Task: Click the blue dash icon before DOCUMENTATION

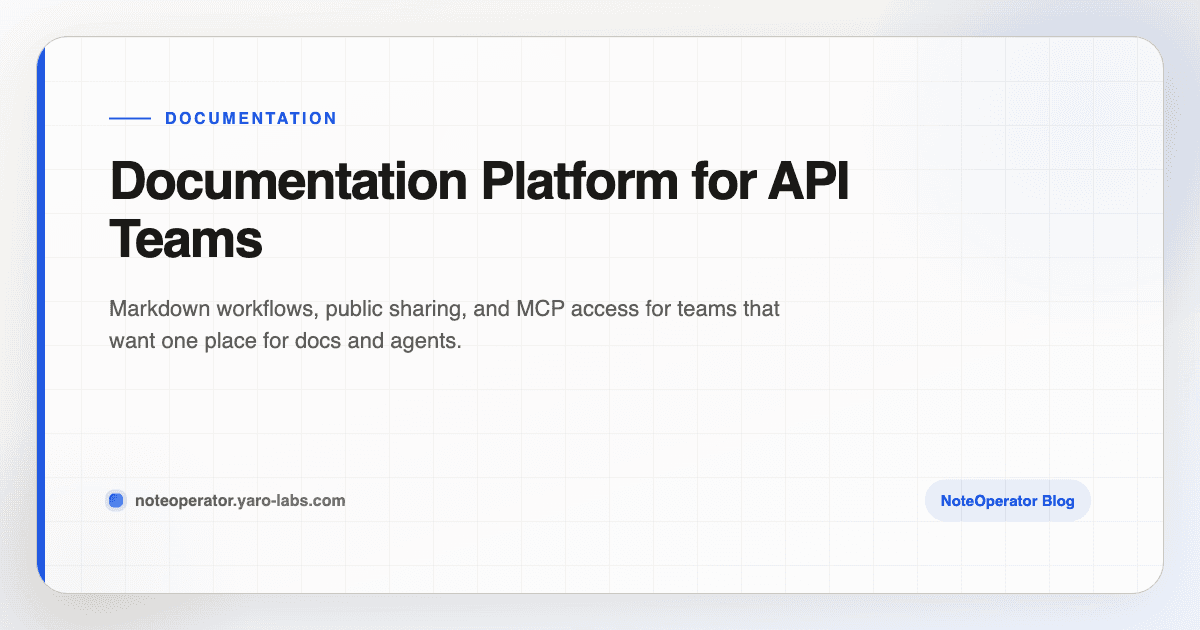Action: (x=128, y=117)
